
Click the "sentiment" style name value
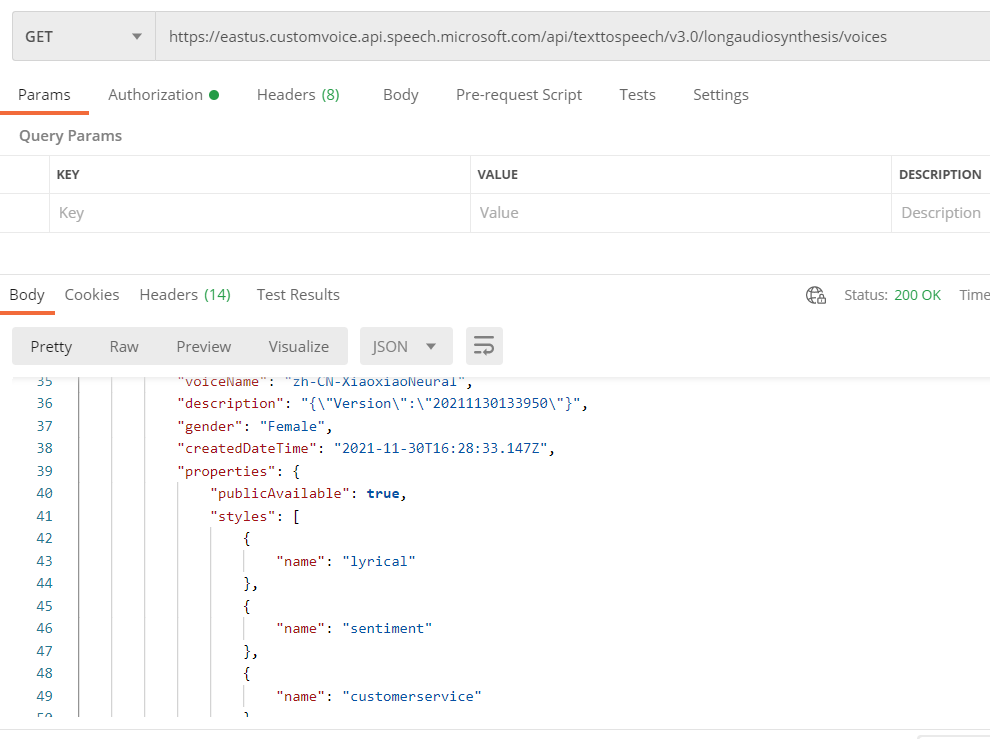tap(387, 628)
